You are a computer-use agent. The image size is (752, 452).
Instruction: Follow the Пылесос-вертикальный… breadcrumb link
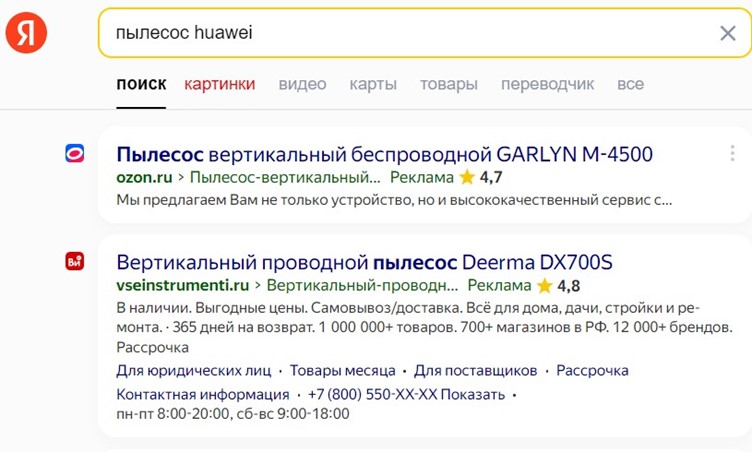[x=285, y=178]
